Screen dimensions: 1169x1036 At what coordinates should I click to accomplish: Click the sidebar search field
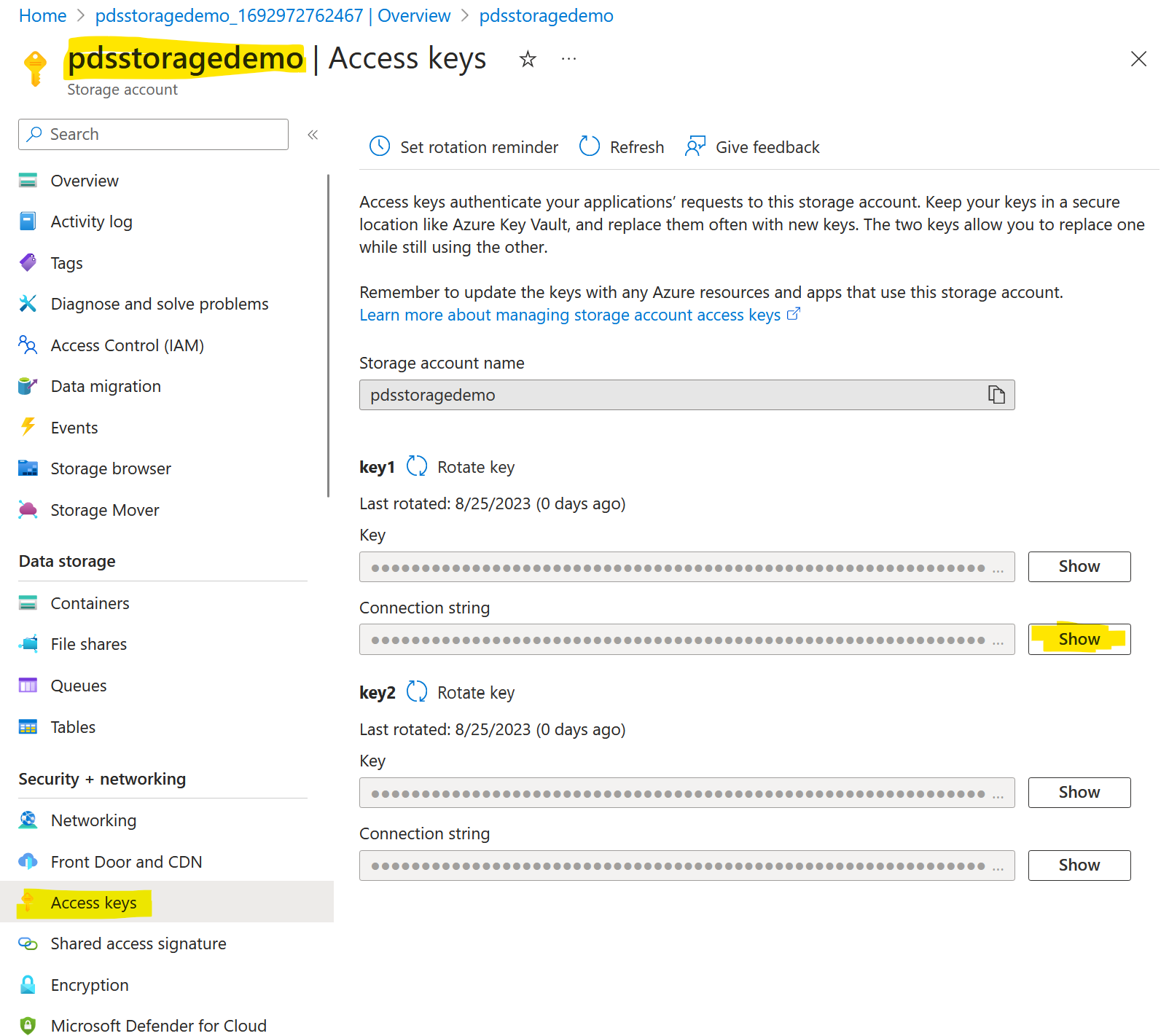152,134
